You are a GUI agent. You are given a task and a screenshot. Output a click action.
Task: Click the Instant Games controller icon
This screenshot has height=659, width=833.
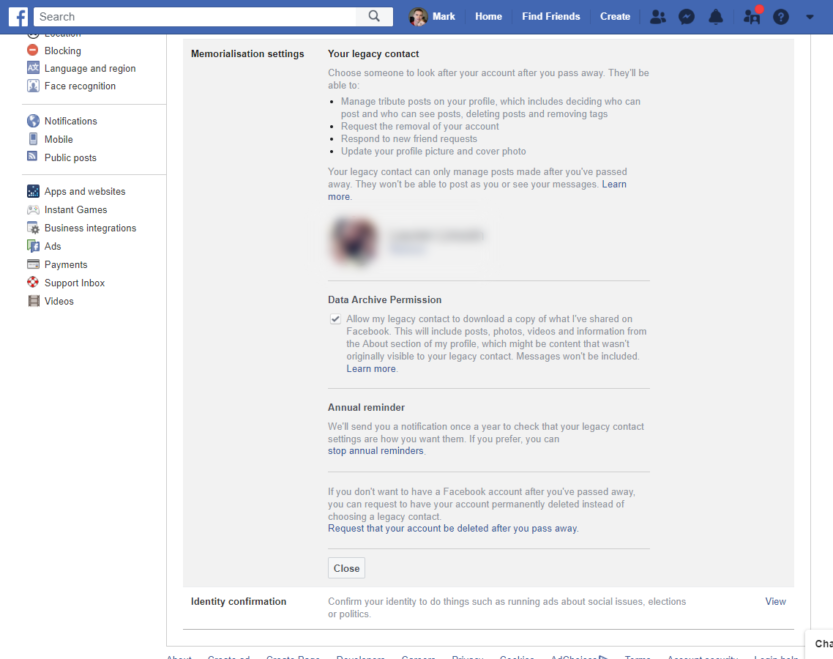pos(33,209)
